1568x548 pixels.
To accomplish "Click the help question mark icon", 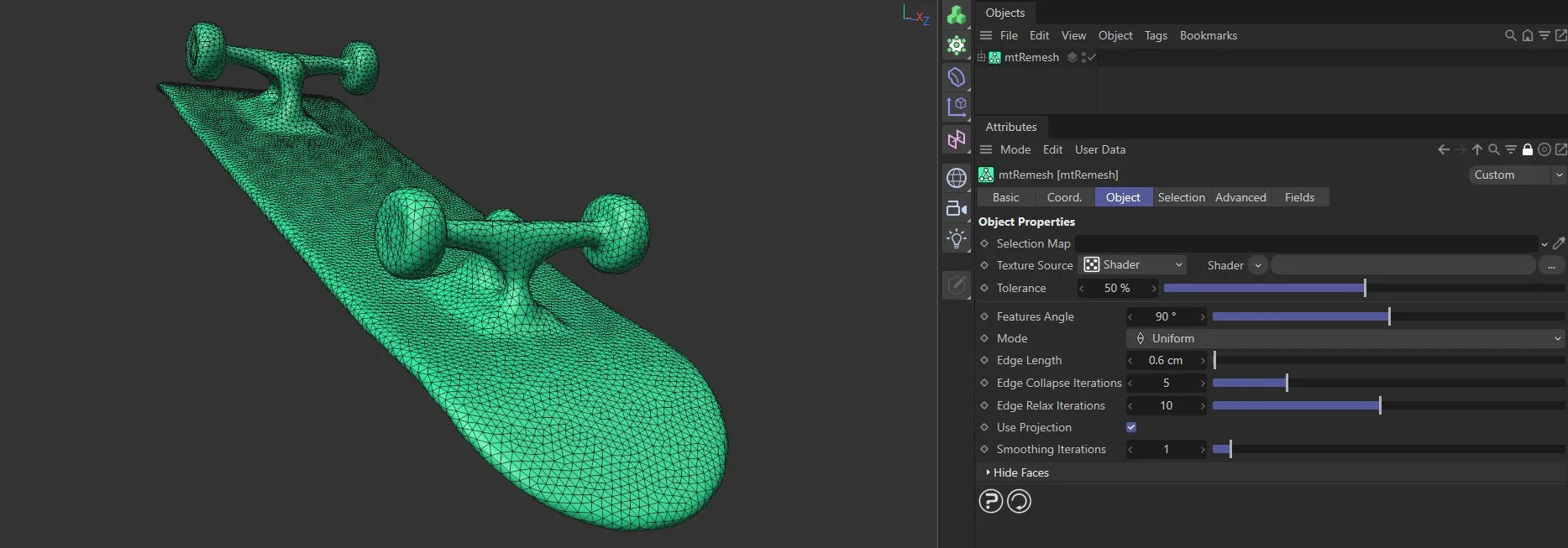I will 991,501.
